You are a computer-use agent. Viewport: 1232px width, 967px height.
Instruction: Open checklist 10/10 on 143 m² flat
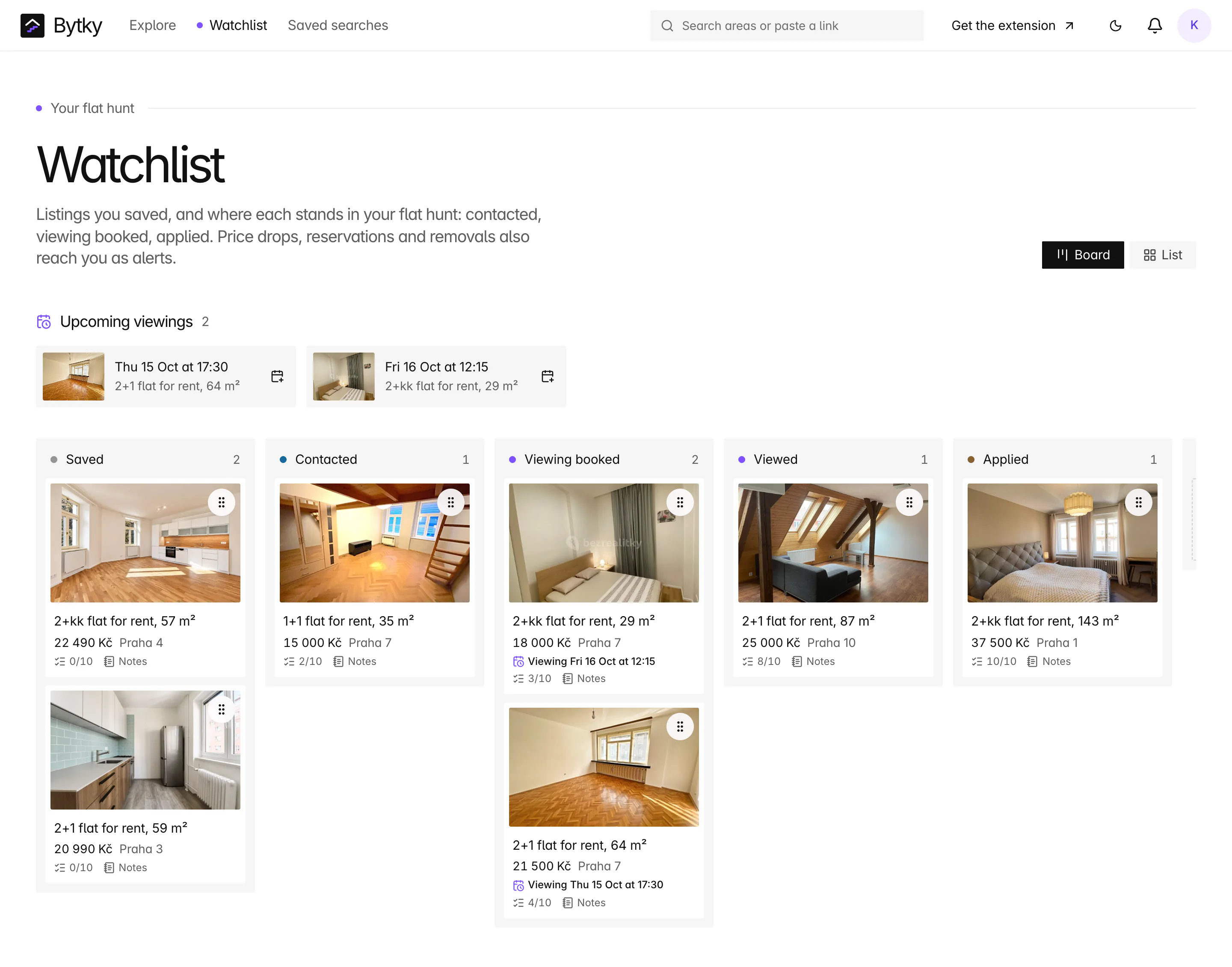pyautogui.click(x=994, y=661)
